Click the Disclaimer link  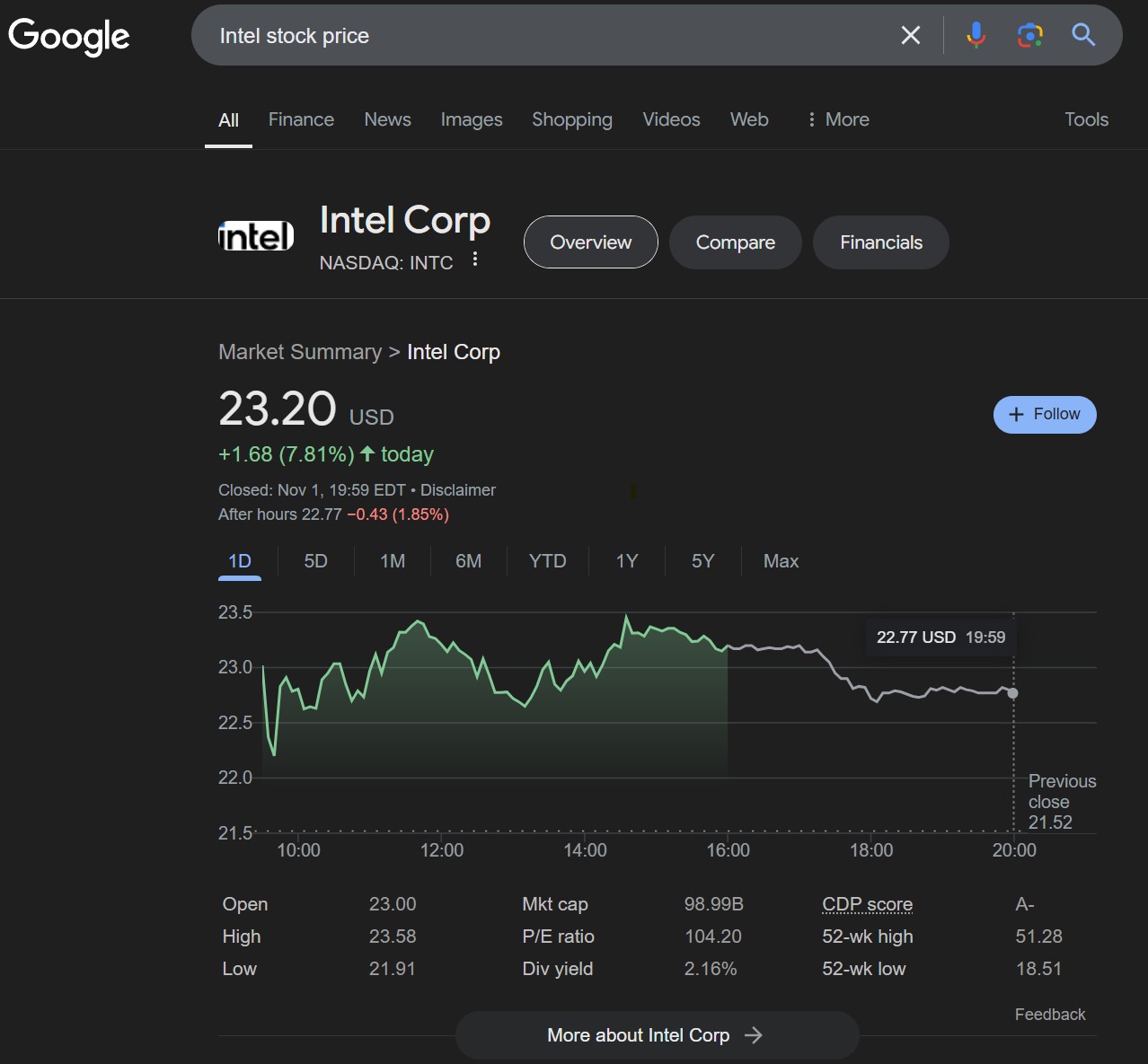458,490
